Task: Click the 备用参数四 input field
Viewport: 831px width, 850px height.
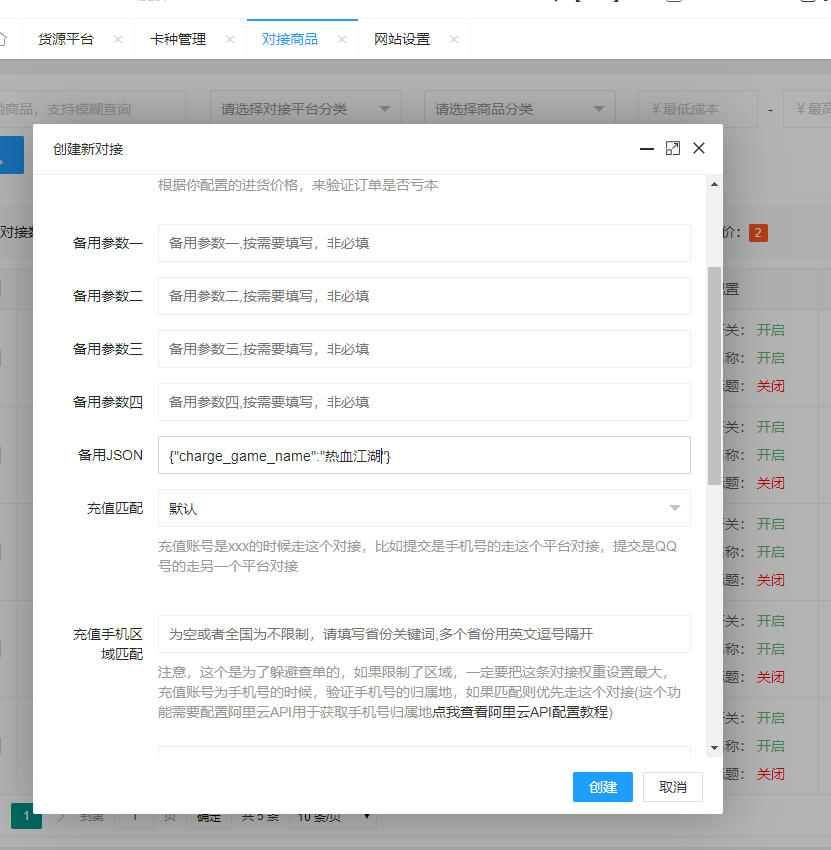Action: click(424, 402)
